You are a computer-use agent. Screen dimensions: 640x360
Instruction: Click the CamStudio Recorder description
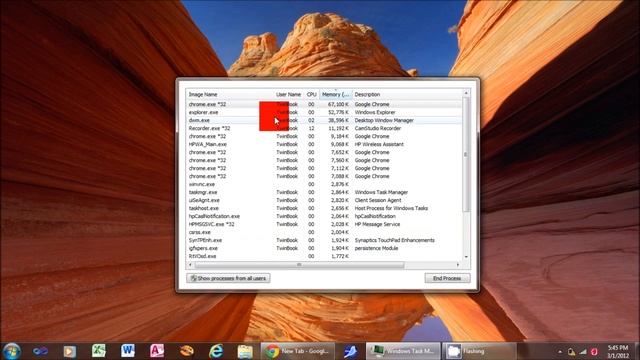(x=378, y=128)
